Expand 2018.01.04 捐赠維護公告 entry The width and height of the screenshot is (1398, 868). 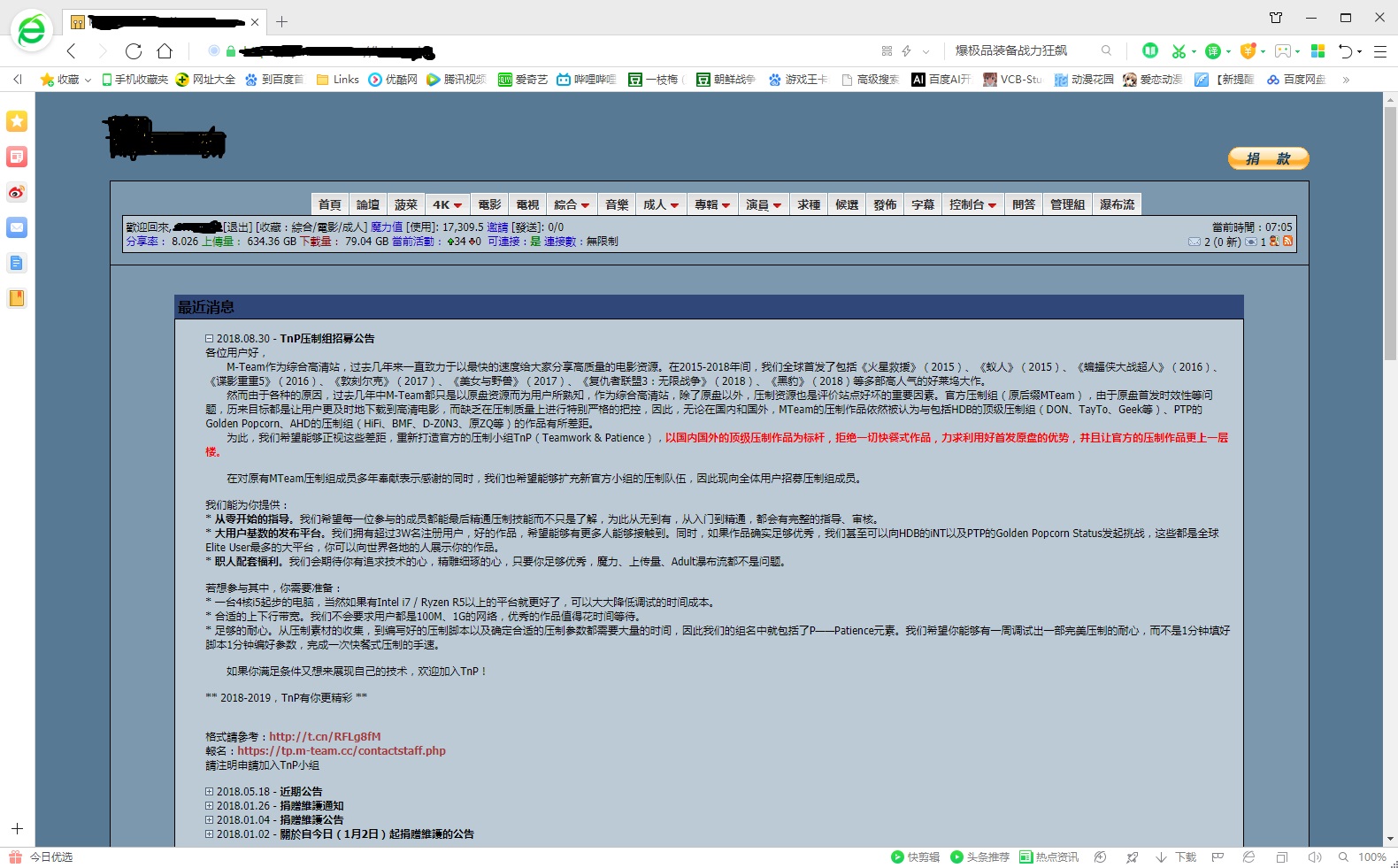(210, 820)
